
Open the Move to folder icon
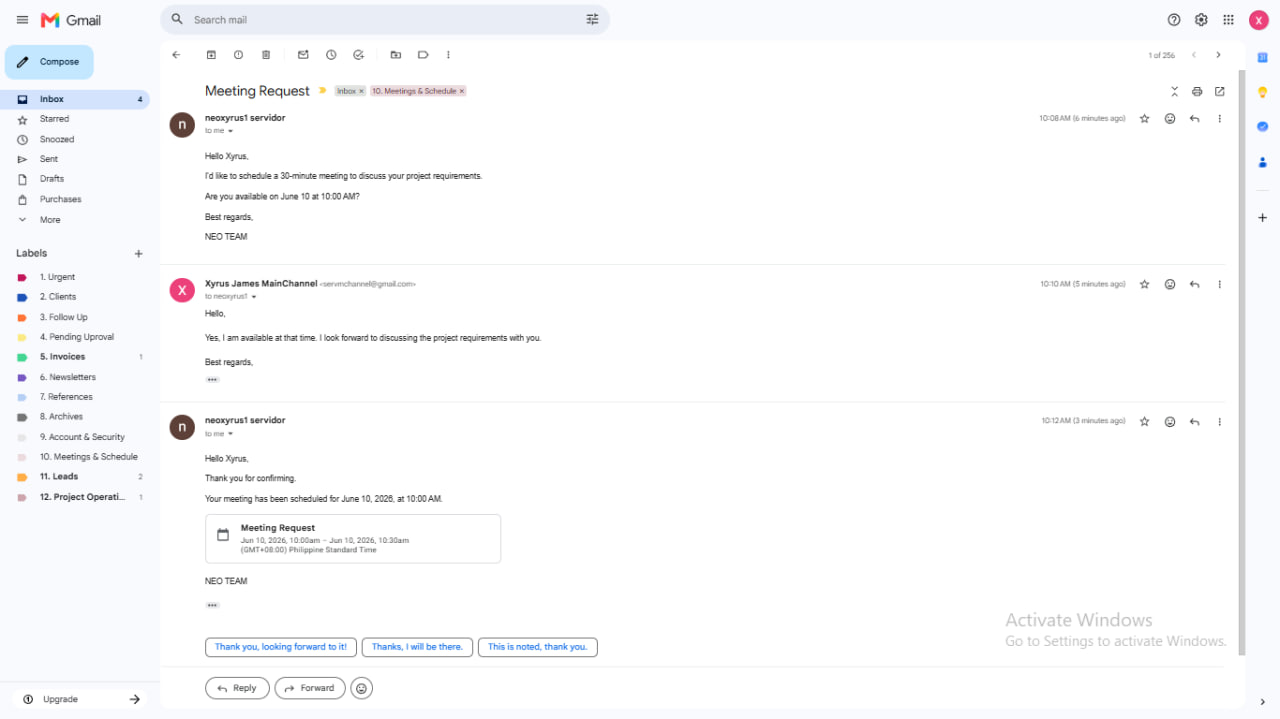(396, 55)
